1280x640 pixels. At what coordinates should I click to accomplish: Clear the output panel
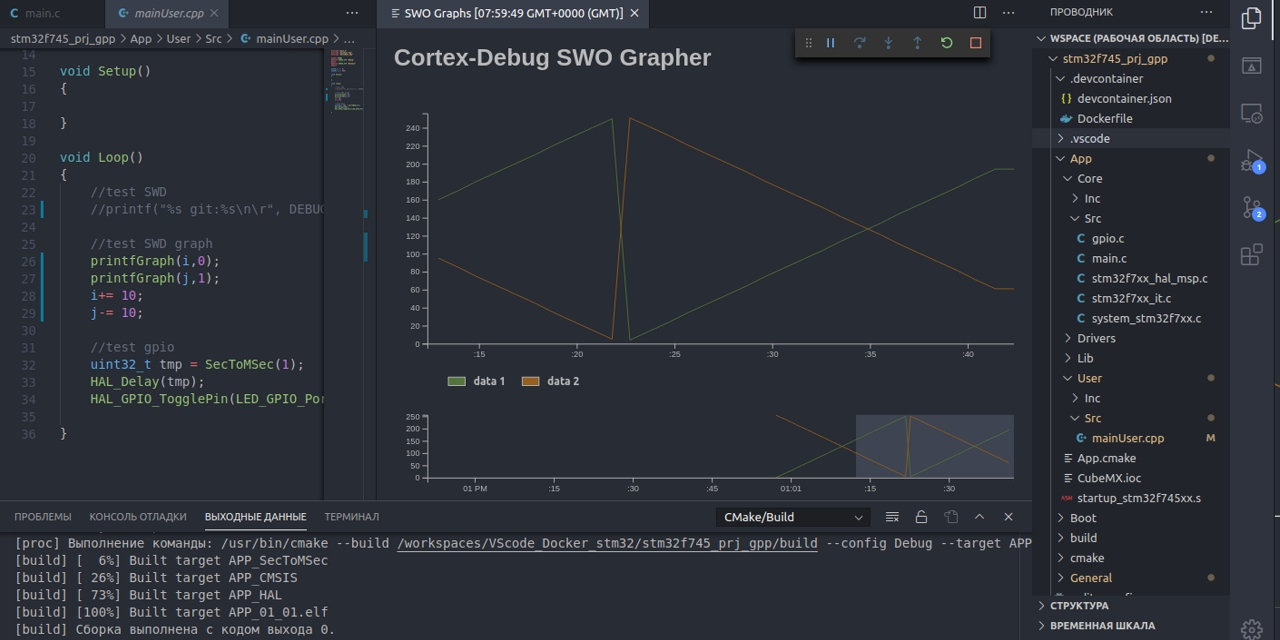pos(892,517)
